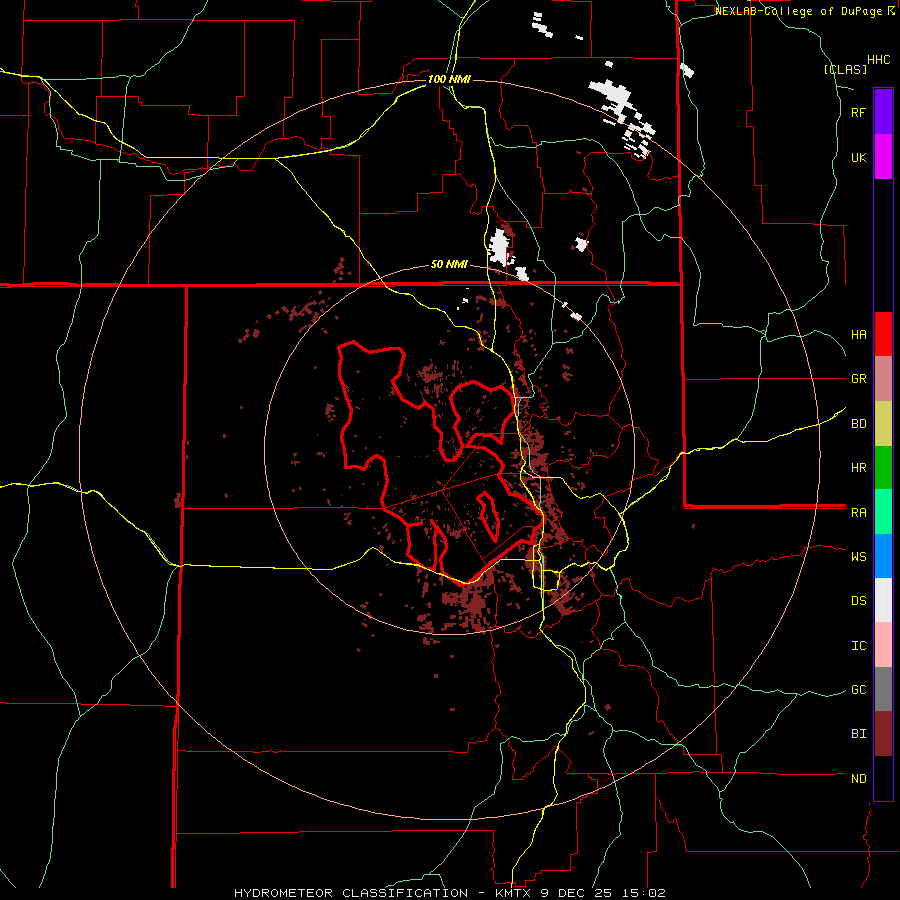The height and width of the screenshot is (900, 900).
Task: Click the WS blue legend swatch
Action: pos(883,556)
